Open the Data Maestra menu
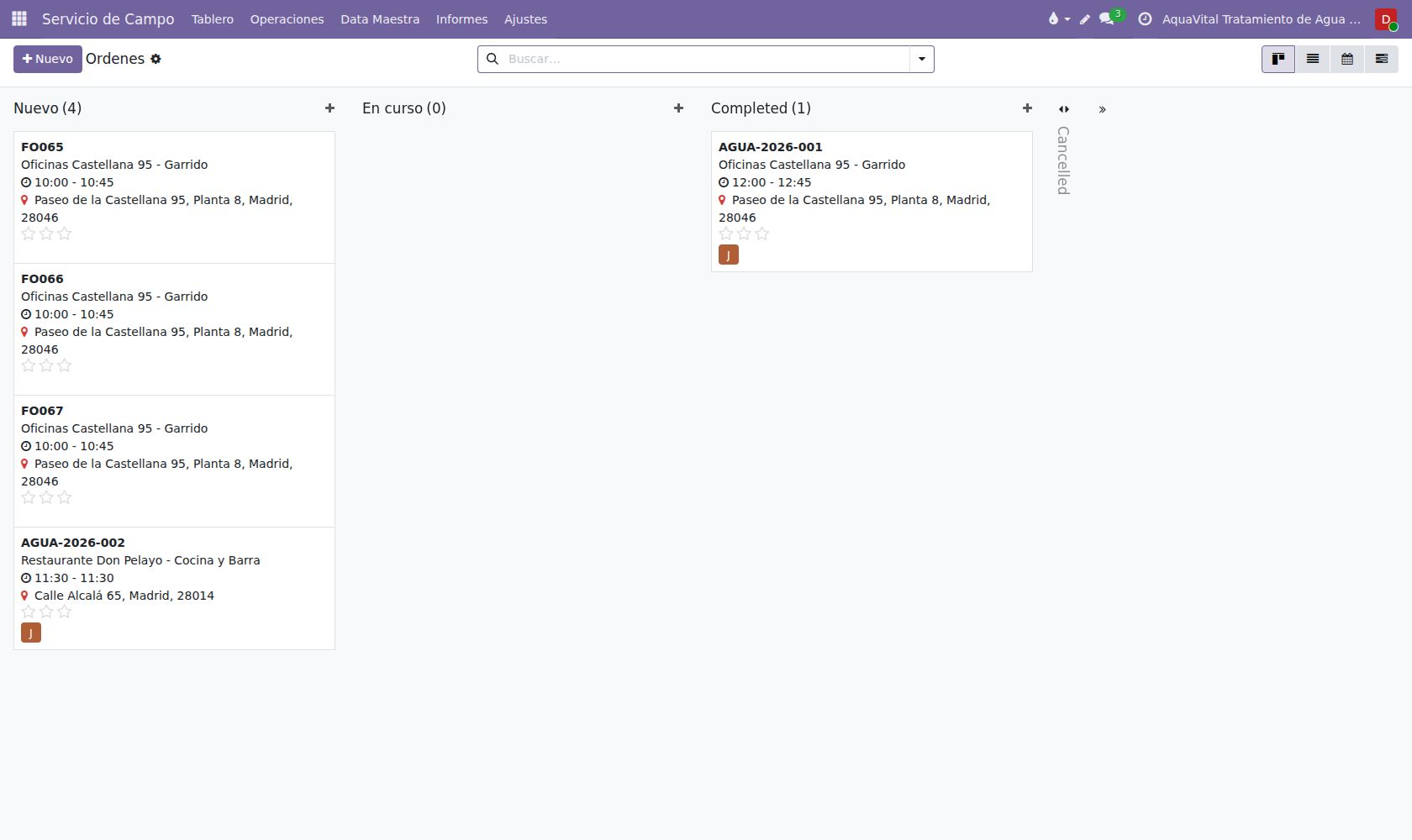The image size is (1412, 840). (x=380, y=19)
